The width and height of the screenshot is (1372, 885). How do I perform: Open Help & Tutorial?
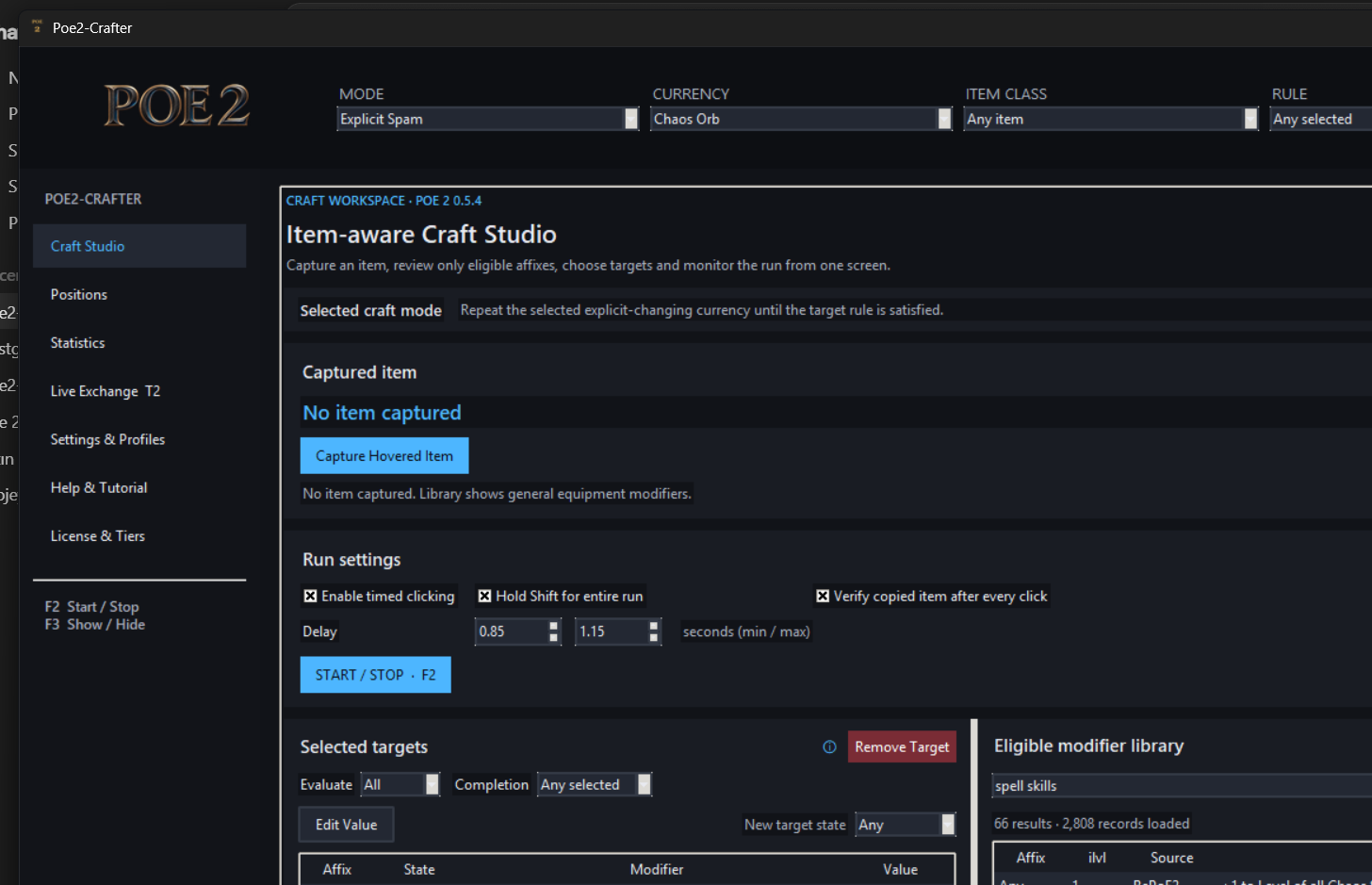click(139, 487)
